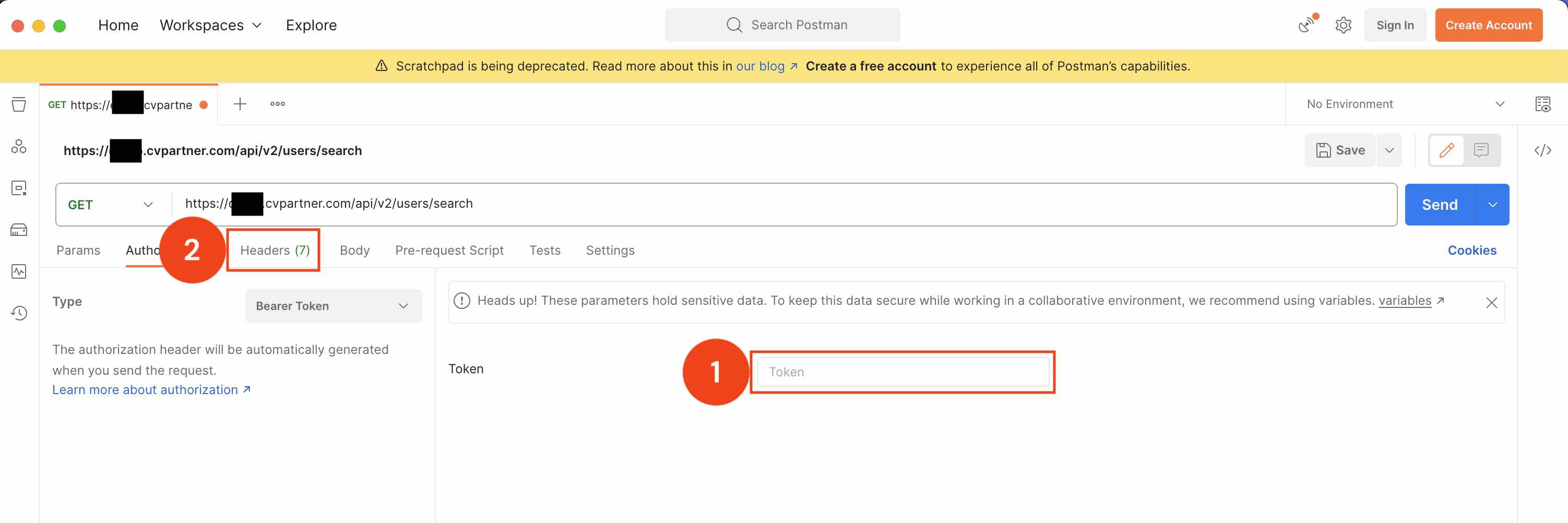Open the comments icon beside the pencil
This screenshot has width=1568, height=523.
[x=1481, y=150]
